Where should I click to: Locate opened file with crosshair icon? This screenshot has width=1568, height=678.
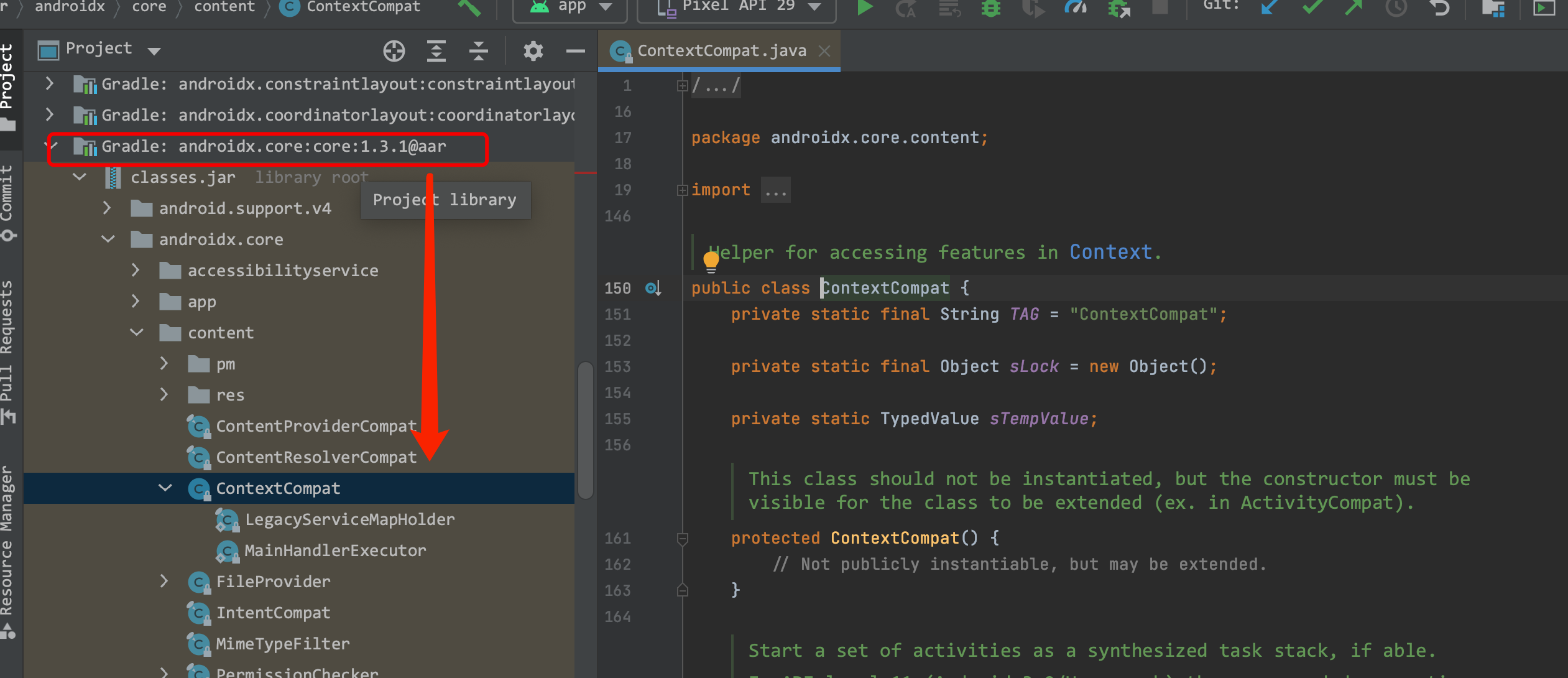pyautogui.click(x=394, y=51)
